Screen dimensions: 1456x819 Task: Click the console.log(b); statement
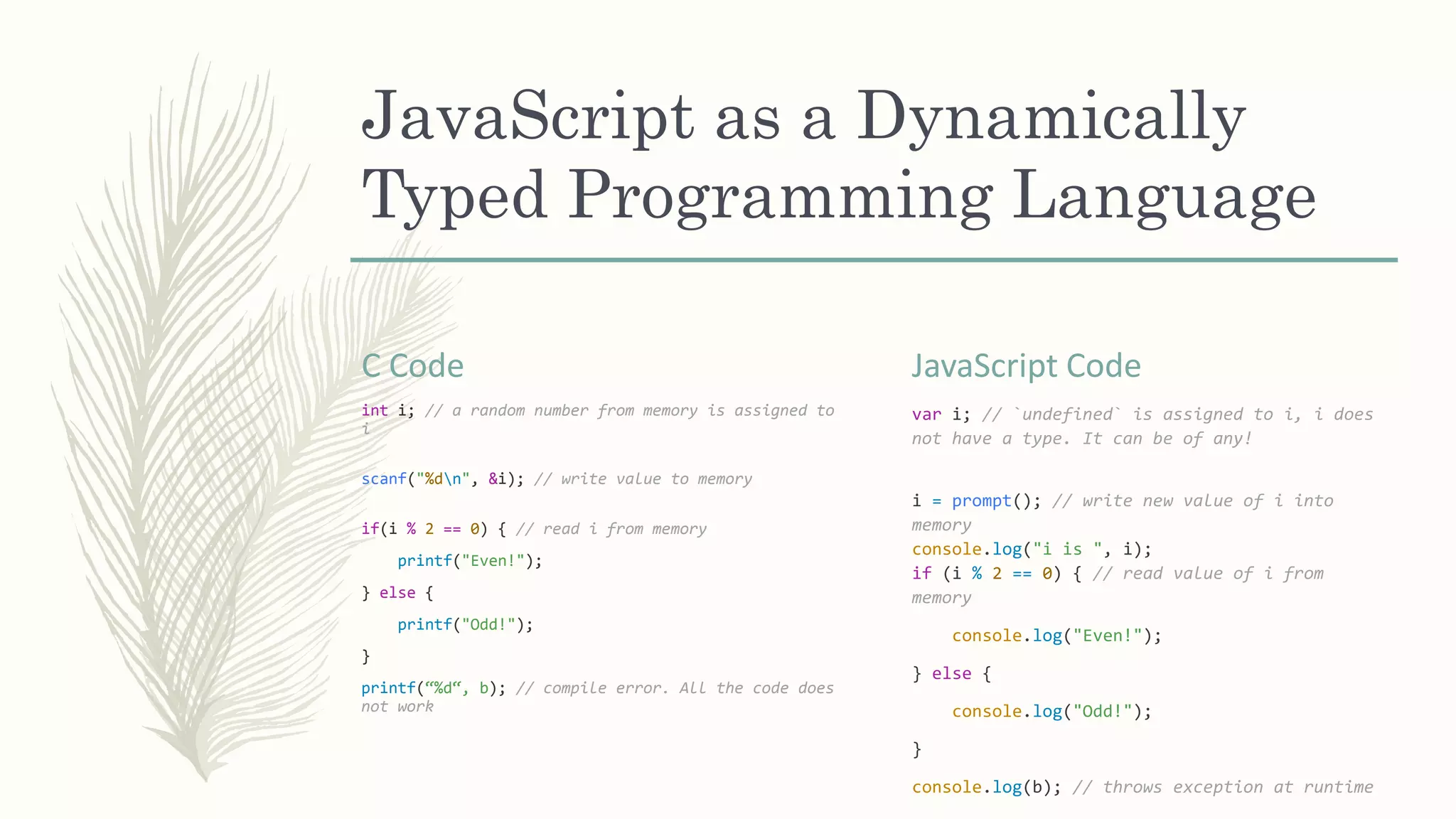(x=986, y=787)
